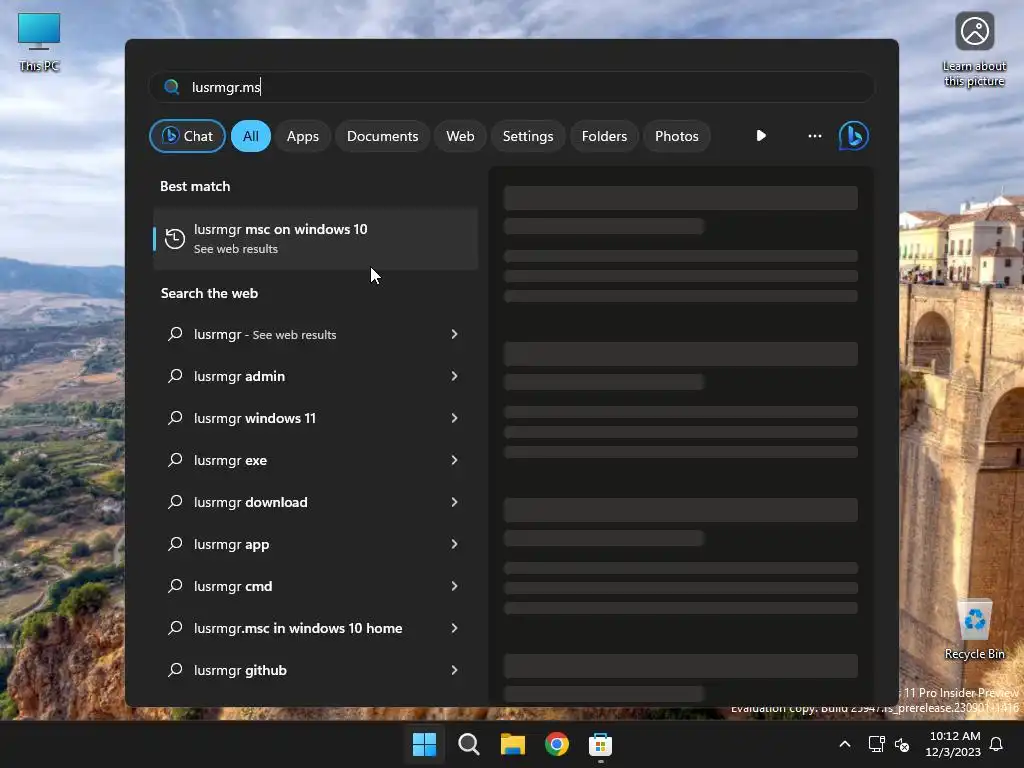The height and width of the screenshot is (768, 1024).
Task: Select lusrmgr download web suggestion
Action: (315, 502)
